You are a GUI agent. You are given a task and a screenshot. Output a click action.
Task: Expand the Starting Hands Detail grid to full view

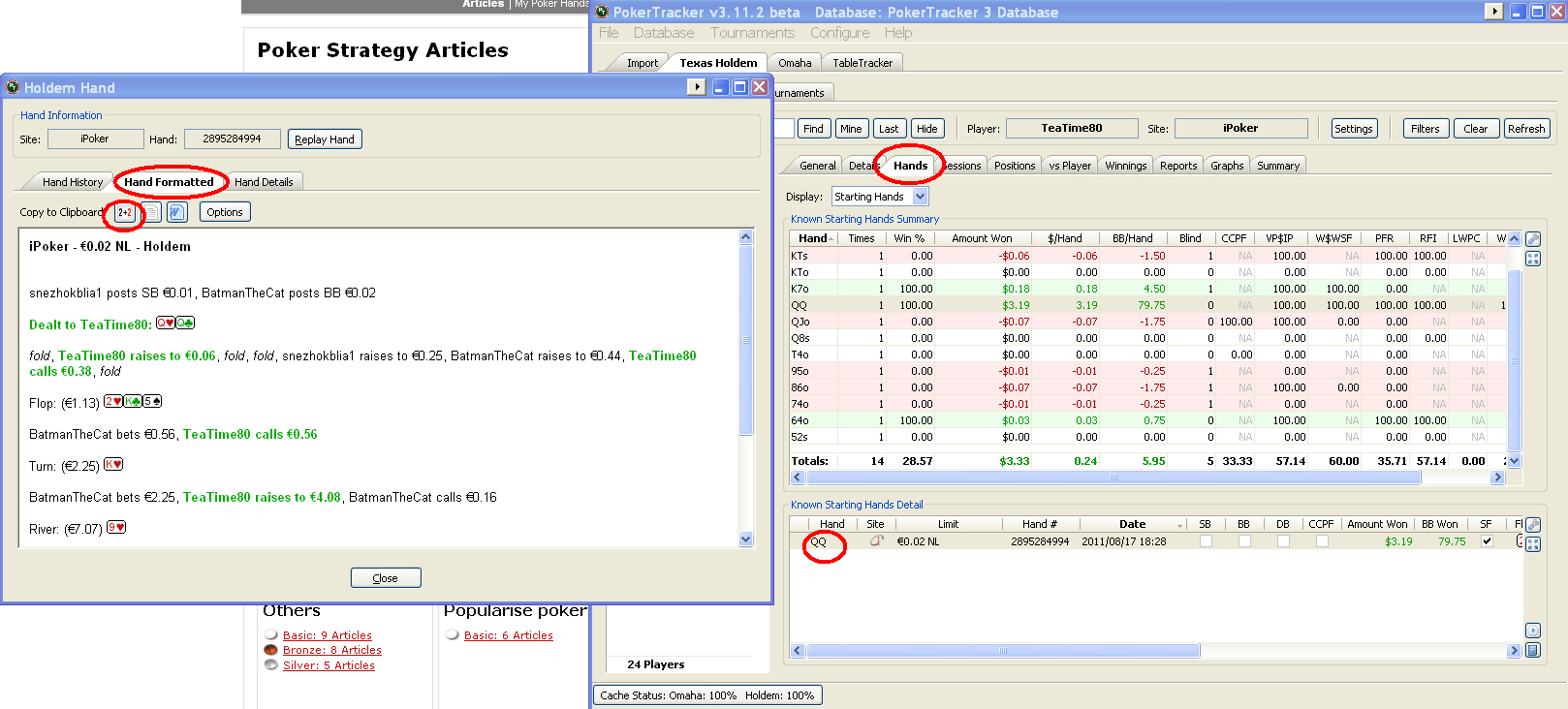tap(1532, 544)
